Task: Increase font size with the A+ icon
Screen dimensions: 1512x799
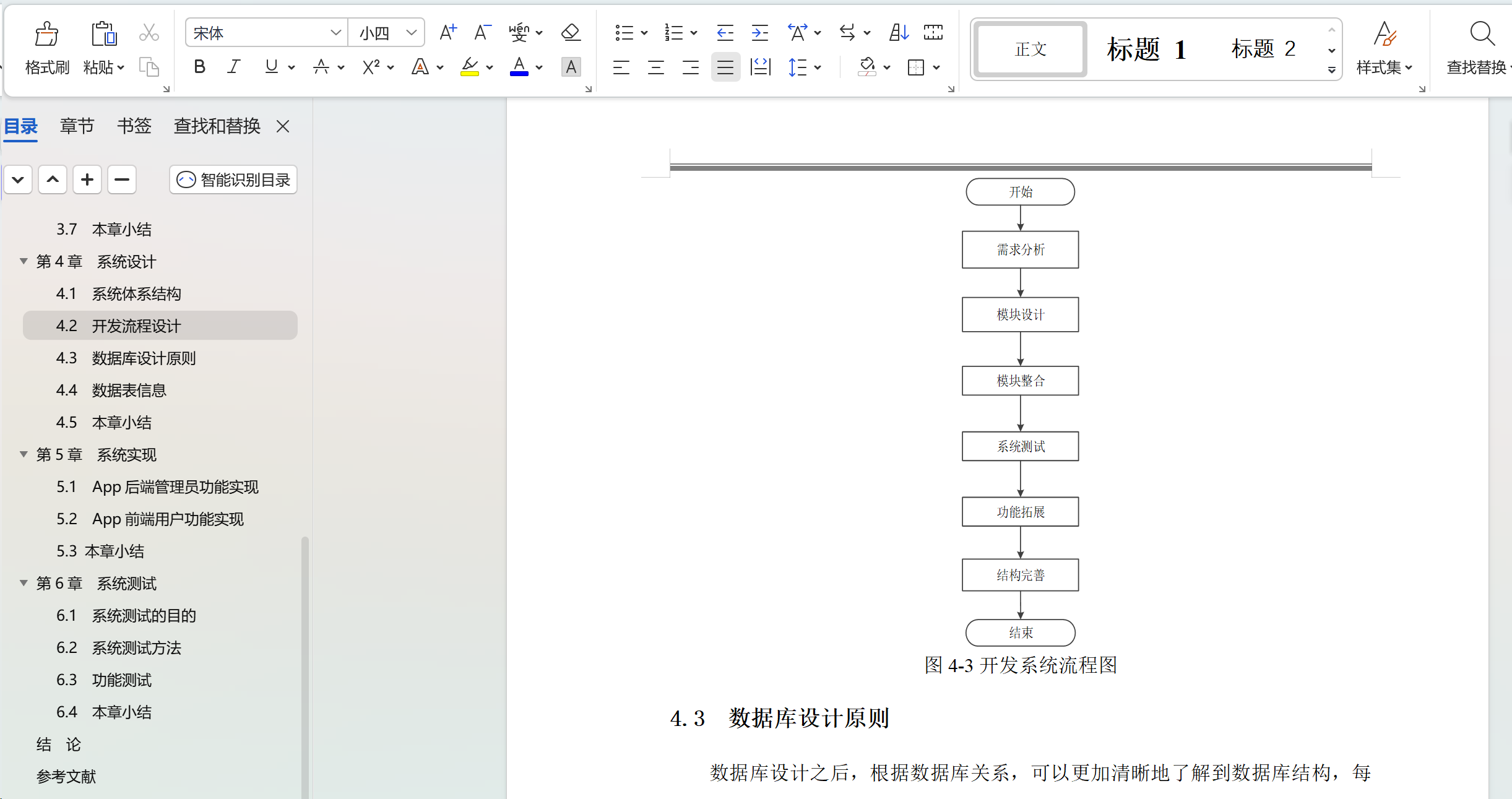Action: pyautogui.click(x=447, y=32)
